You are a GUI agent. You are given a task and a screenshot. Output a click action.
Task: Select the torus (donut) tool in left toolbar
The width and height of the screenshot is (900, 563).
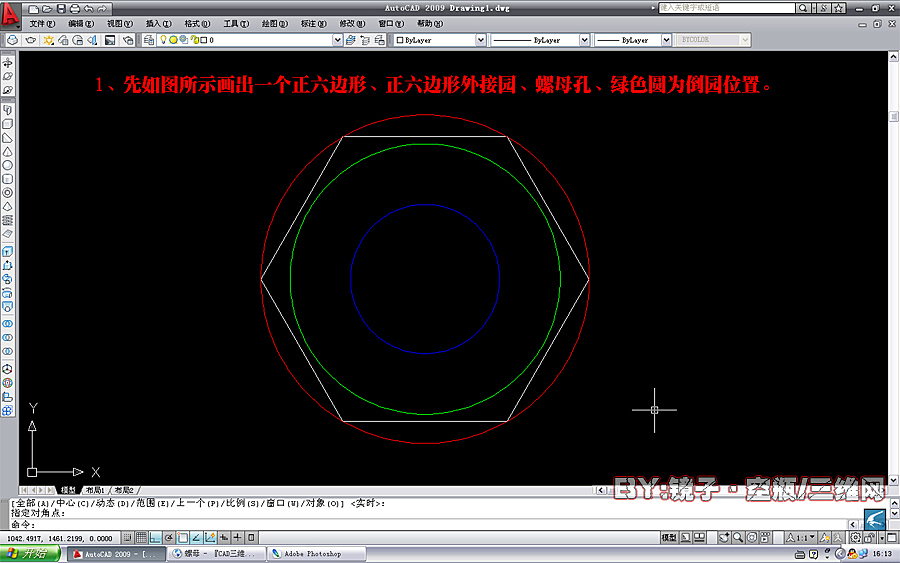coord(7,193)
